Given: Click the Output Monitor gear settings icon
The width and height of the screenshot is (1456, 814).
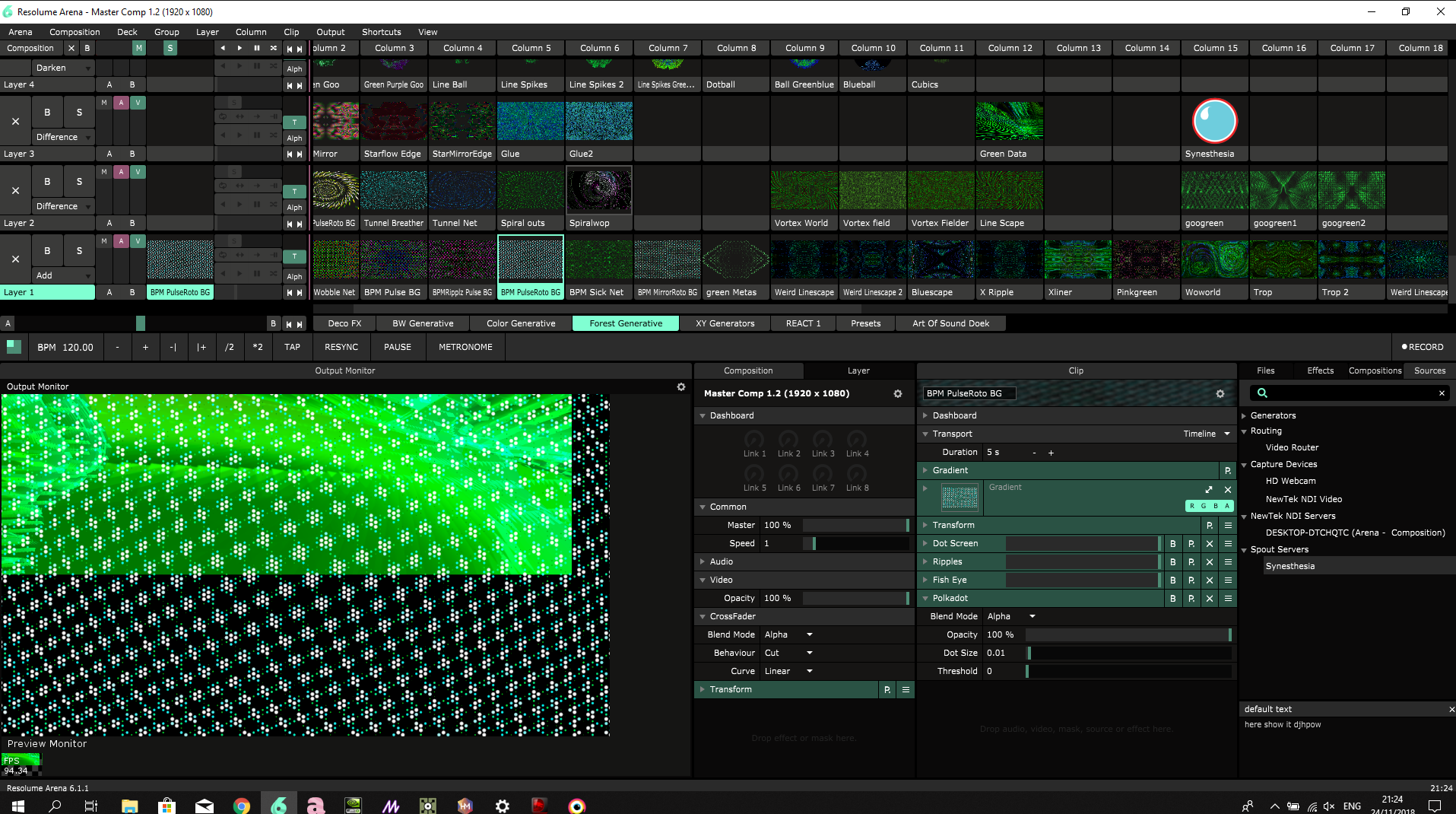Looking at the screenshot, I should (680, 387).
